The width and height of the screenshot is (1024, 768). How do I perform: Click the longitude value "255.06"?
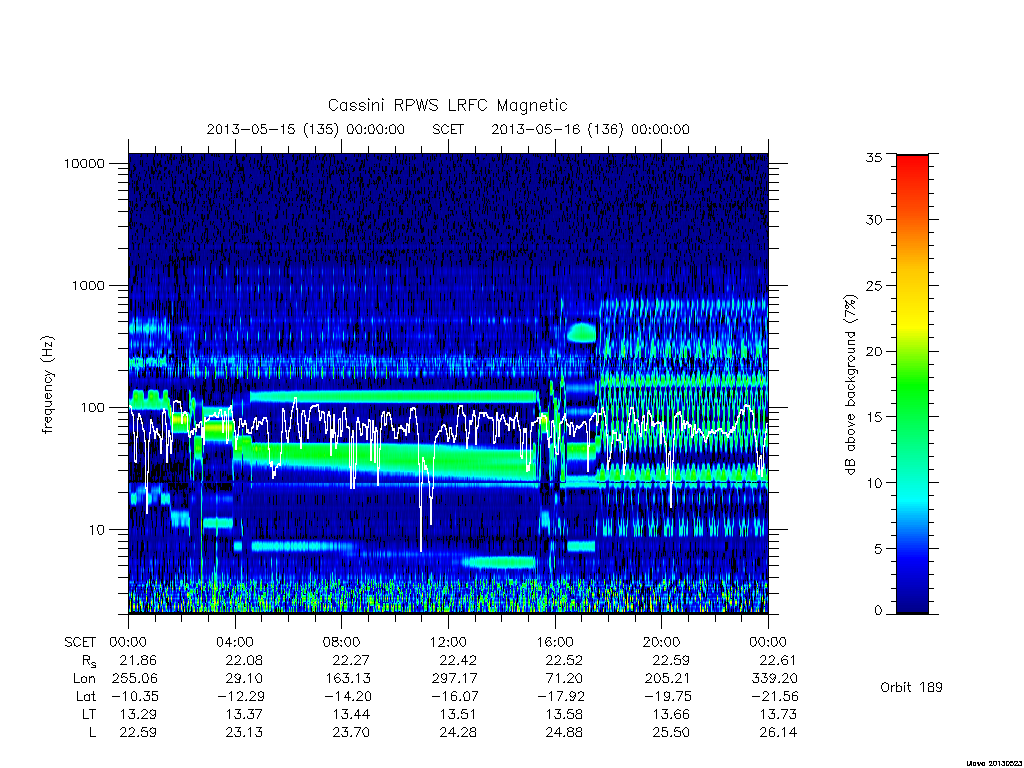[135, 679]
